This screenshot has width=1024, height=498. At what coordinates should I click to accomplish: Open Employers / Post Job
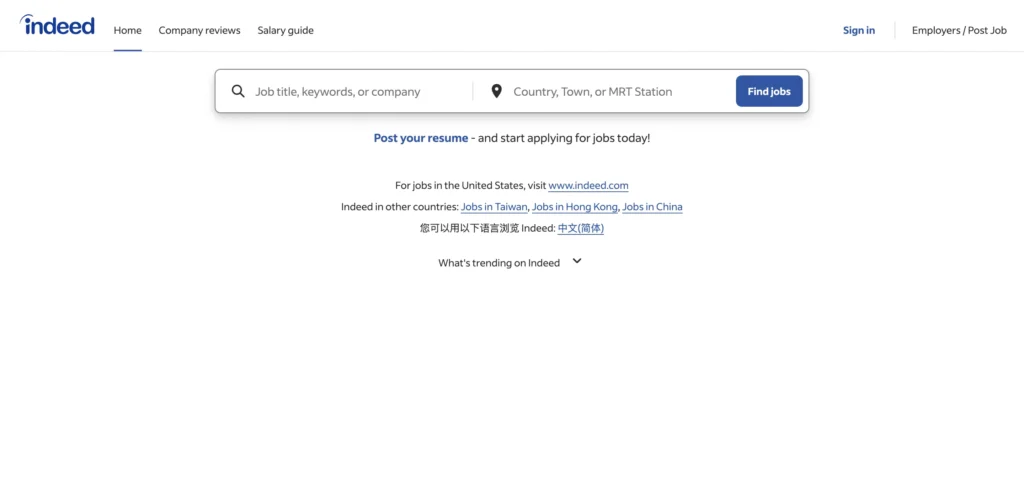tap(959, 30)
